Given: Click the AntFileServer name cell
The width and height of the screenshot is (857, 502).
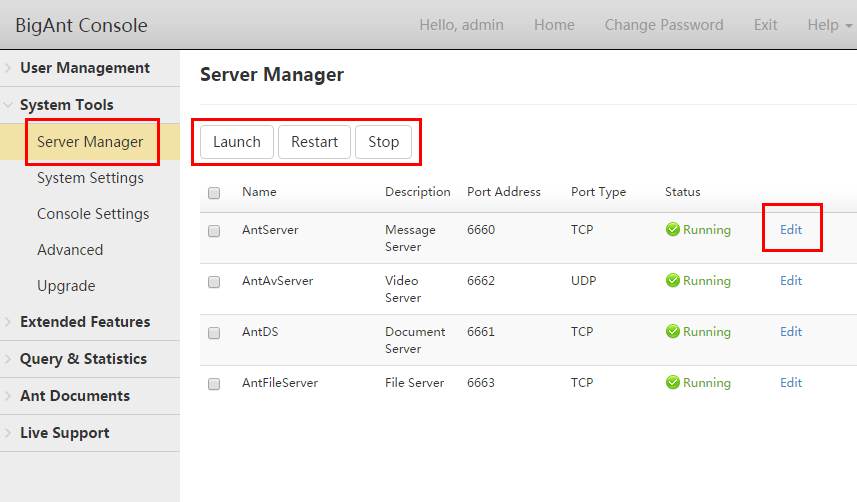Looking at the screenshot, I should 280,382.
